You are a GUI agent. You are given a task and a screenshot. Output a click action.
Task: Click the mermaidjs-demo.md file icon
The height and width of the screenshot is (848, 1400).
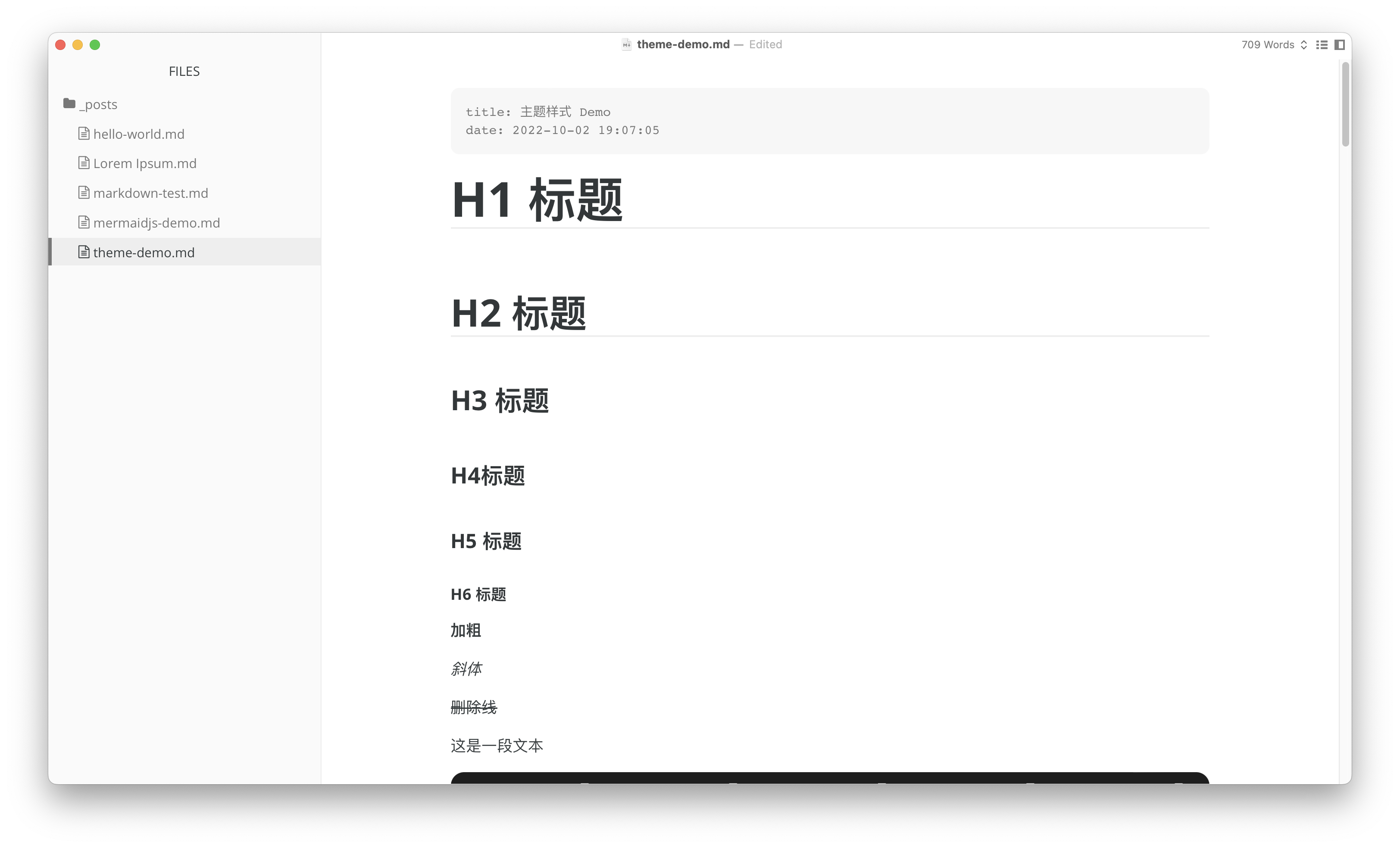tap(84, 222)
